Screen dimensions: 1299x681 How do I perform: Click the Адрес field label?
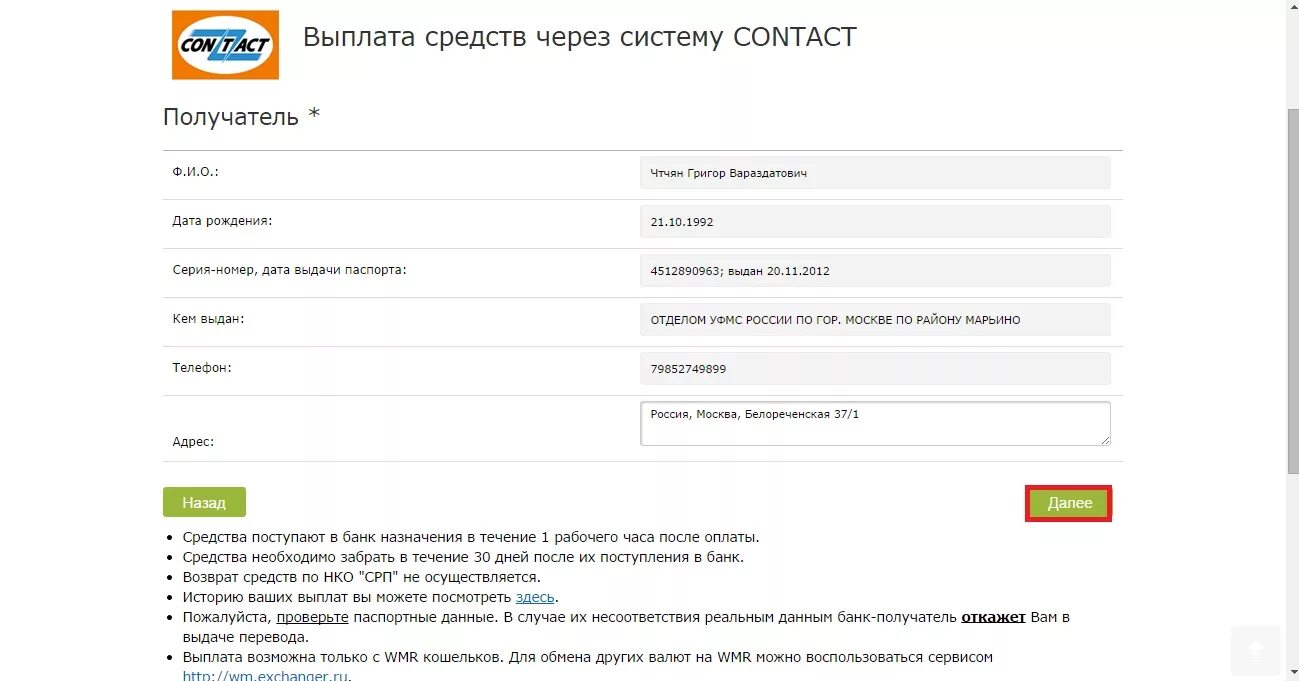[193, 441]
